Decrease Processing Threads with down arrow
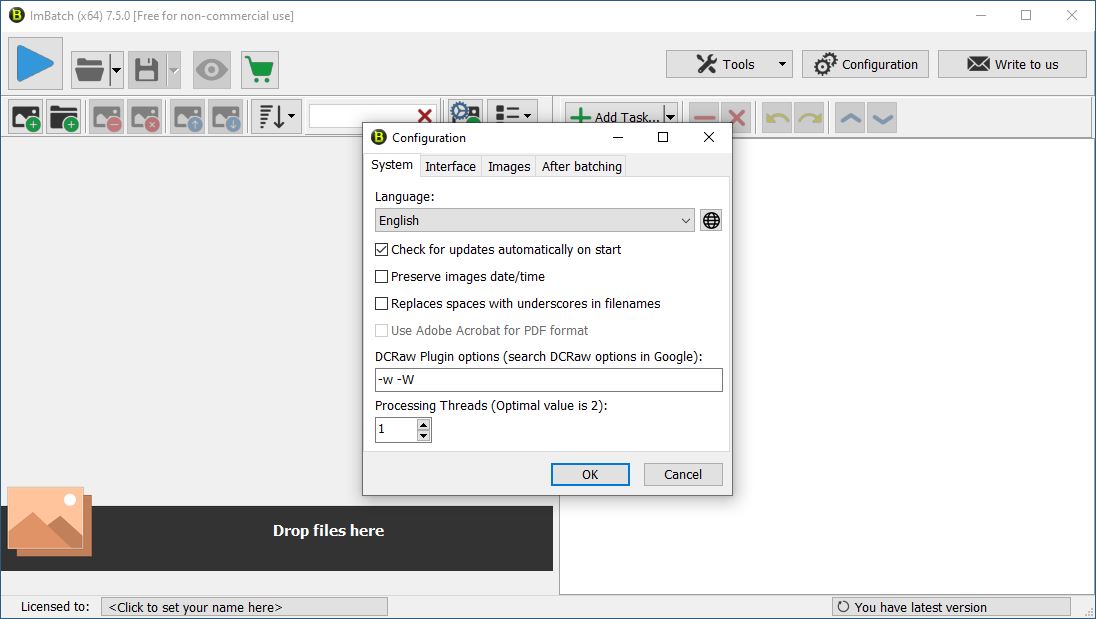1096x619 pixels. pos(423,435)
